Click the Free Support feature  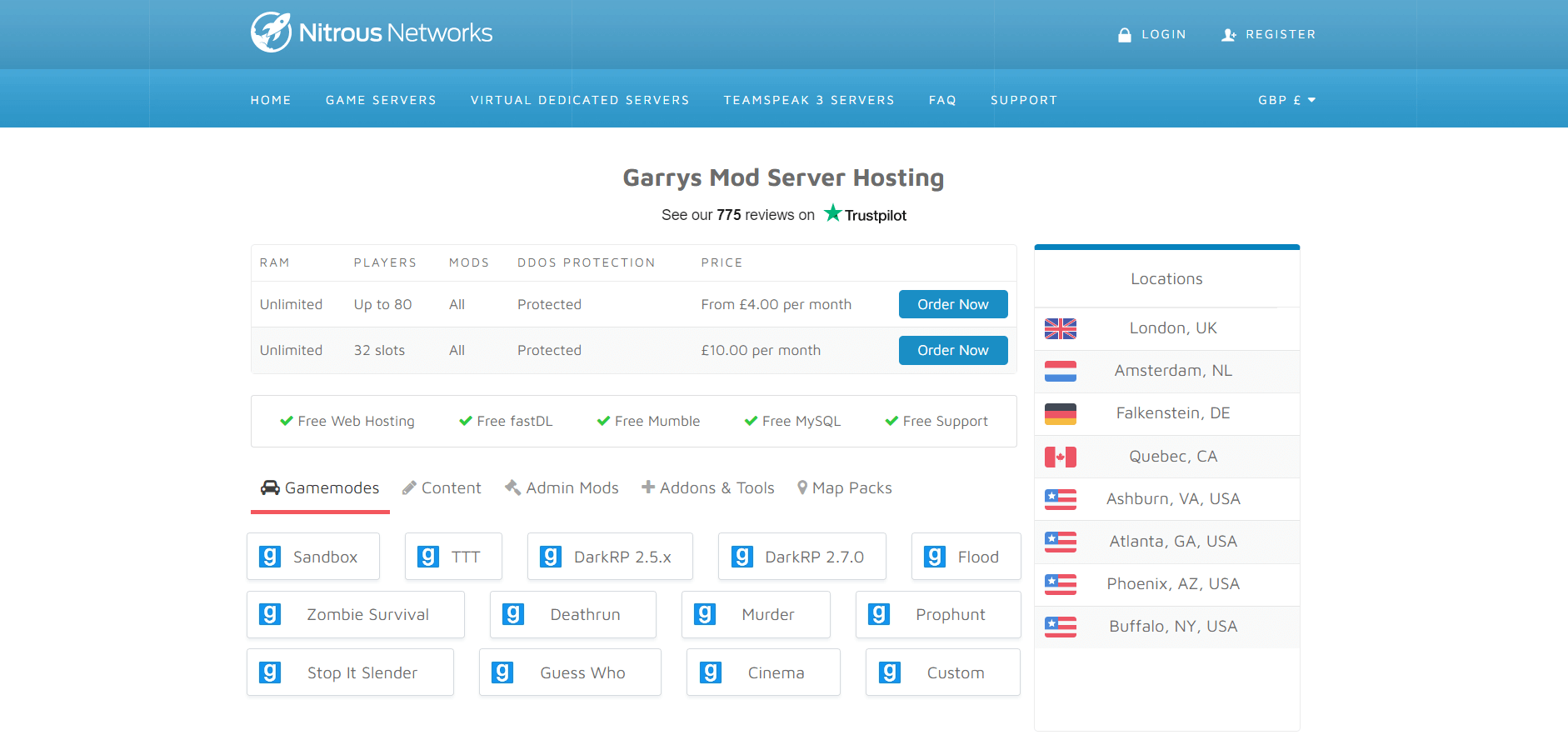(x=936, y=421)
